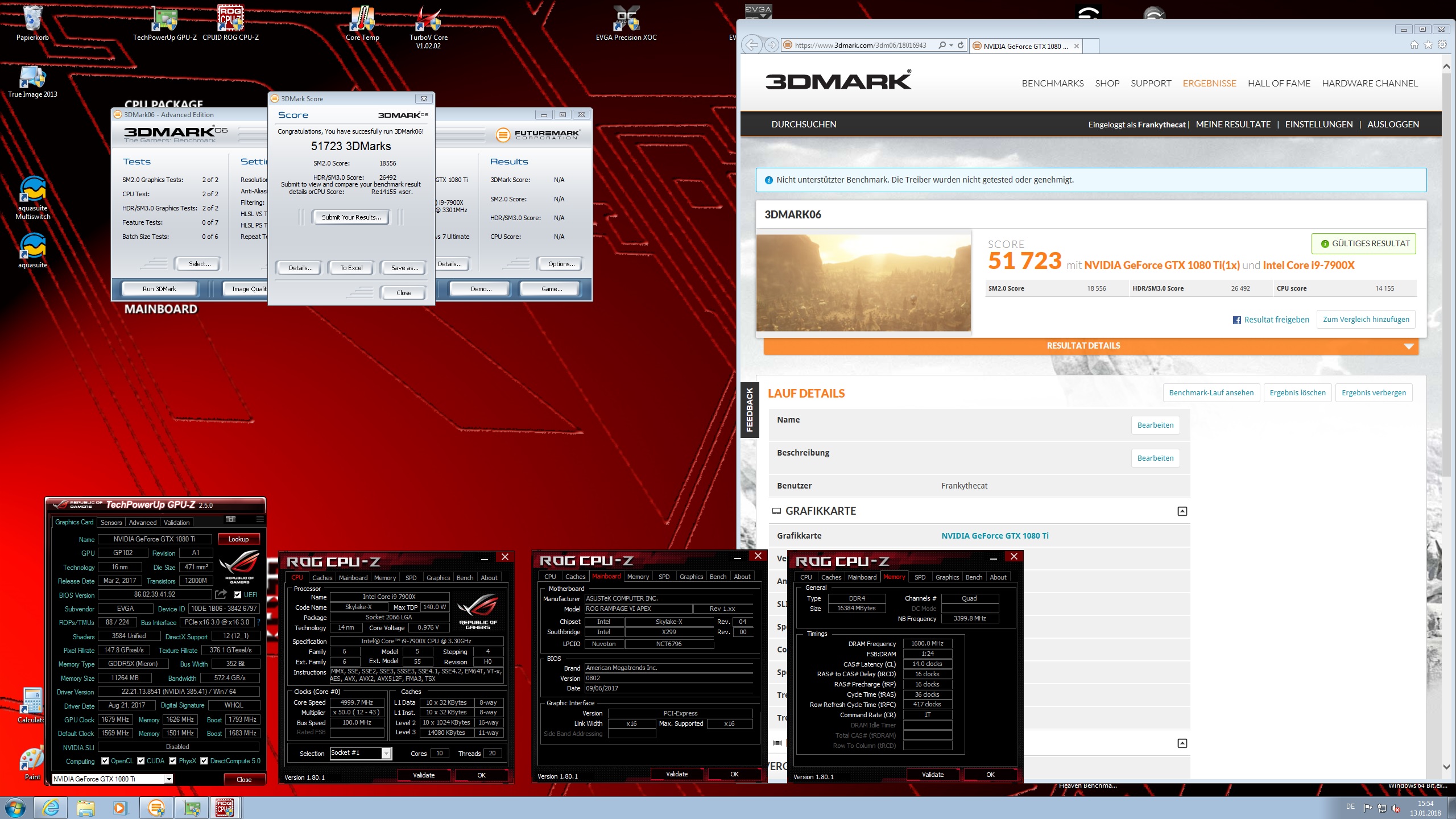Launch CPUID ROG CPU-Z desktop shortcut
Screen dimensions: 1456x819
coord(230,23)
